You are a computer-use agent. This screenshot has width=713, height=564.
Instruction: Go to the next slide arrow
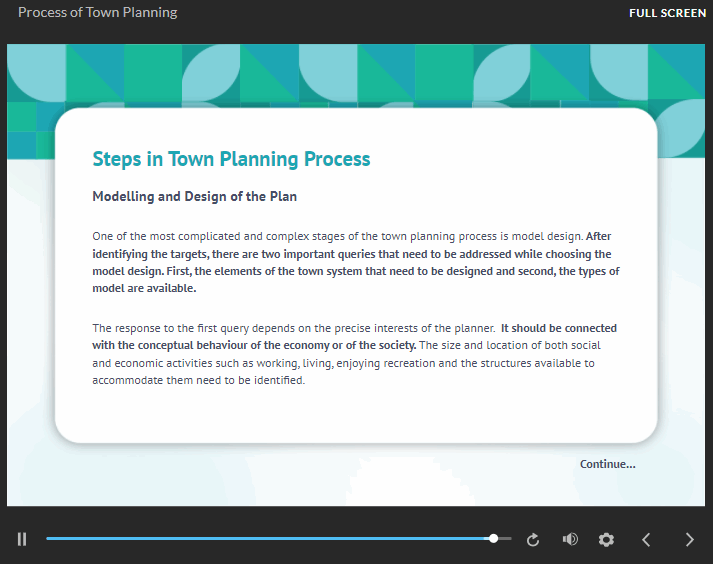click(x=689, y=539)
